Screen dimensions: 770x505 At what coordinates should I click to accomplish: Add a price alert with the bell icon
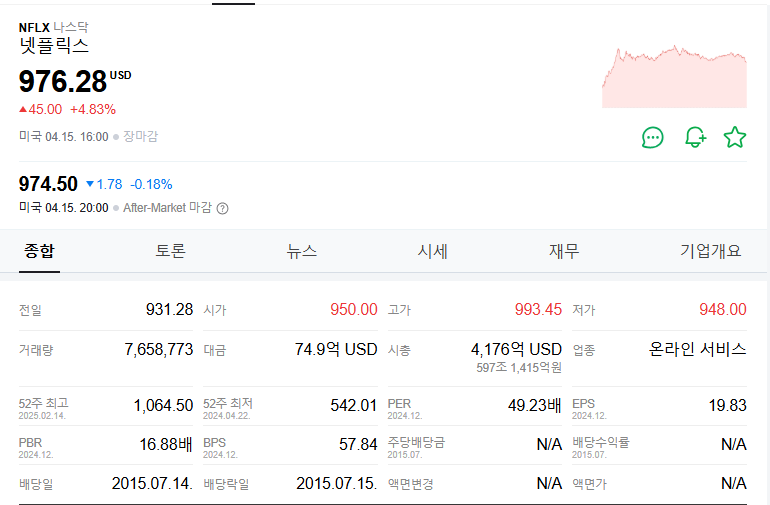pos(695,137)
